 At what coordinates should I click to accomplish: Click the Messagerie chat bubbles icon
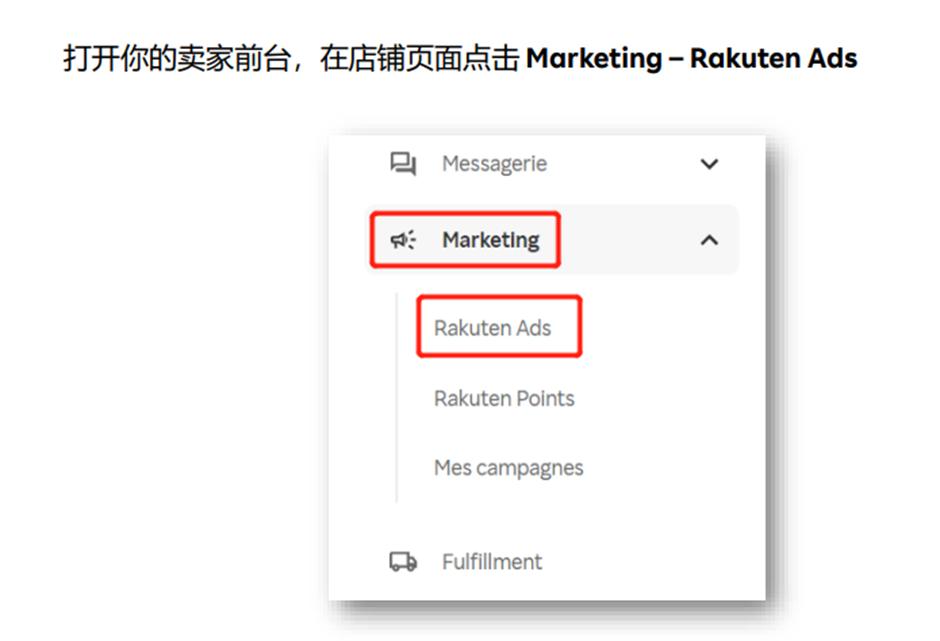pyautogui.click(x=403, y=163)
